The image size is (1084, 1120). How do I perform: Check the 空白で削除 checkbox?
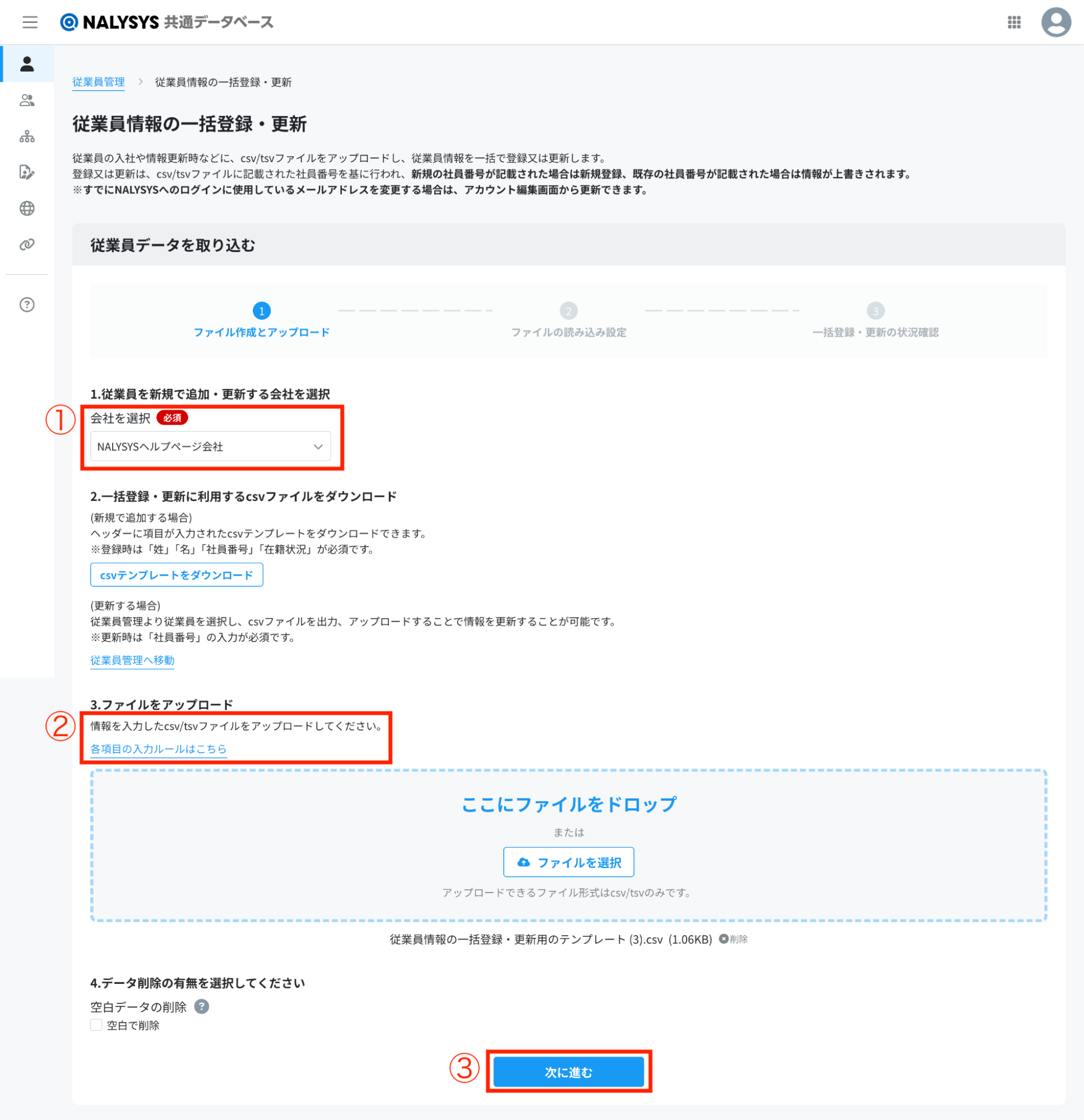pyautogui.click(x=96, y=1025)
